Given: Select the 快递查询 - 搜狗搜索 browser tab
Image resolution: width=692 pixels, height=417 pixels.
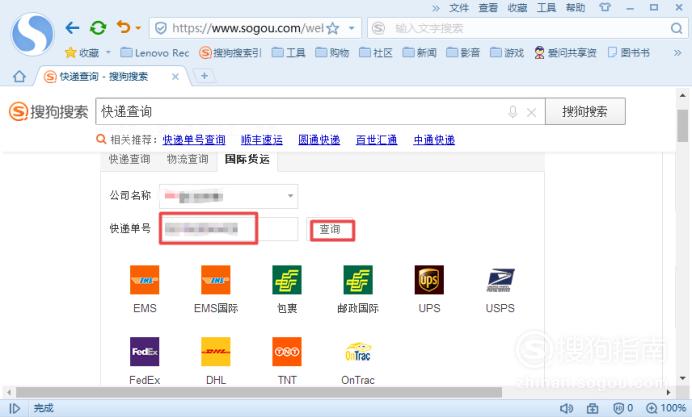Looking at the screenshot, I should coord(112,76).
